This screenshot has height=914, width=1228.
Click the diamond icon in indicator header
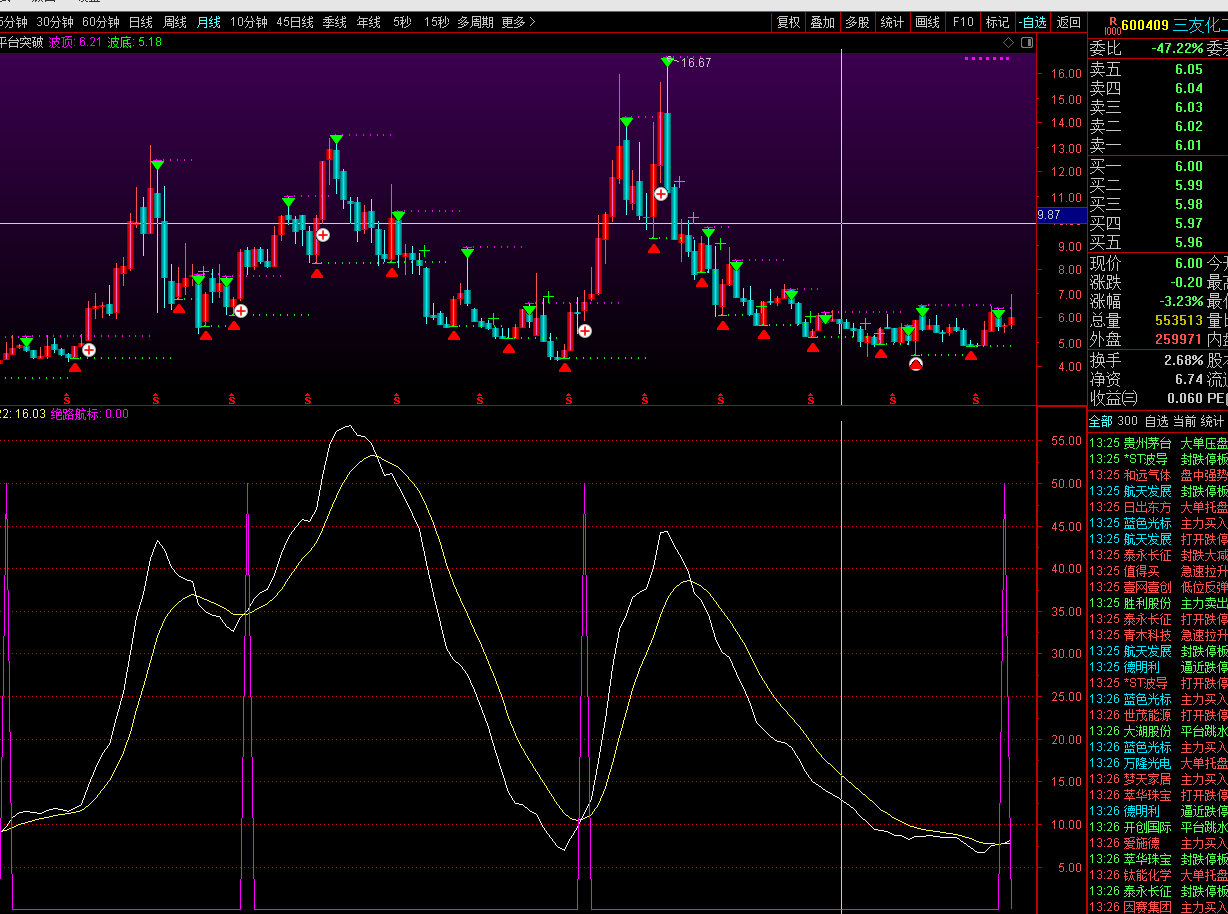[1009, 43]
